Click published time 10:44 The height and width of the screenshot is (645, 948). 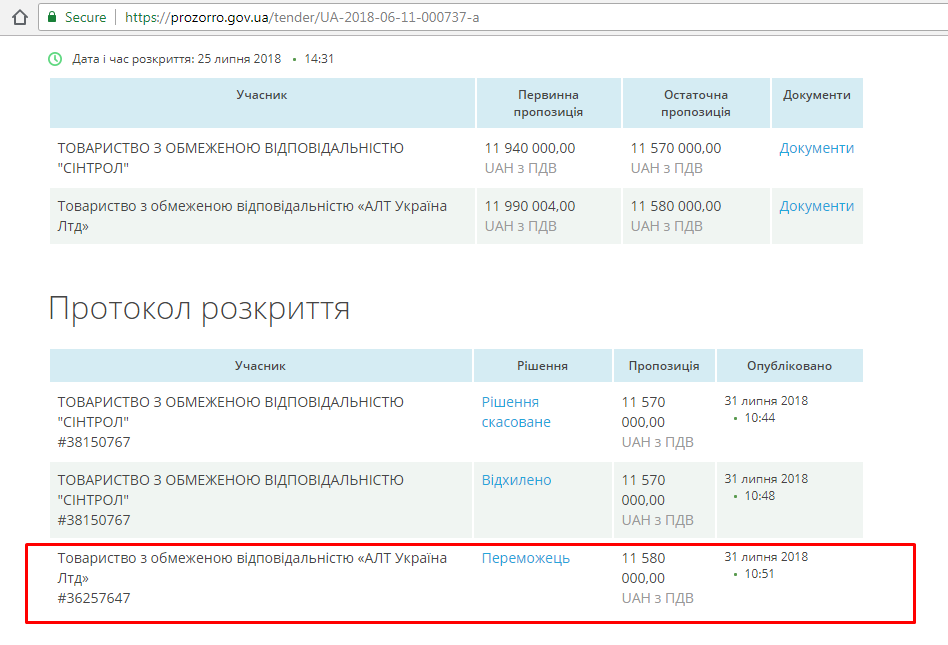[x=759, y=418]
